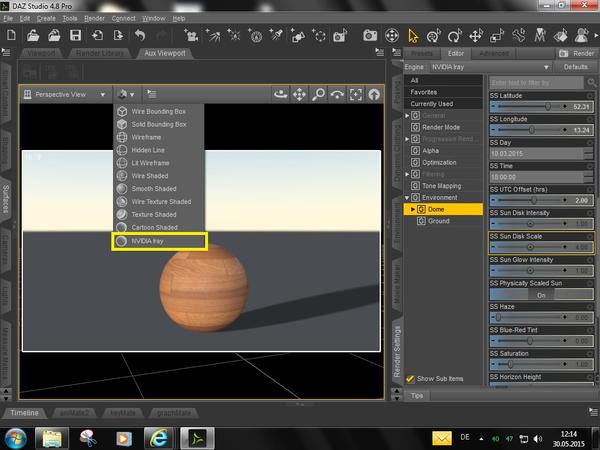Click the volume speaker tray icon
The height and width of the screenshot is (450, 600).
point(538,439)
